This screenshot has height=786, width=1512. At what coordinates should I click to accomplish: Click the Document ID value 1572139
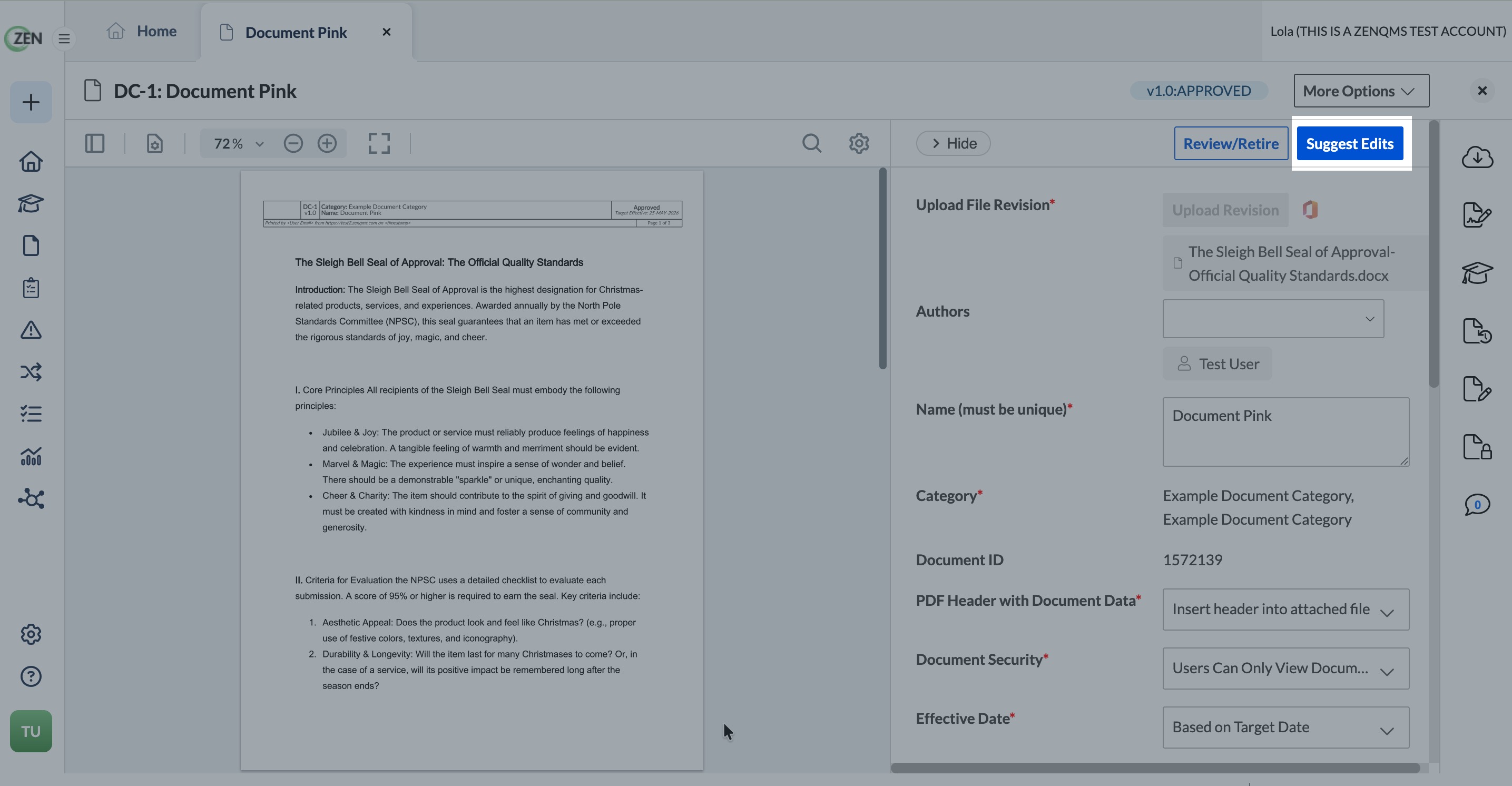pyautogui.click(x=1193, y=560)
